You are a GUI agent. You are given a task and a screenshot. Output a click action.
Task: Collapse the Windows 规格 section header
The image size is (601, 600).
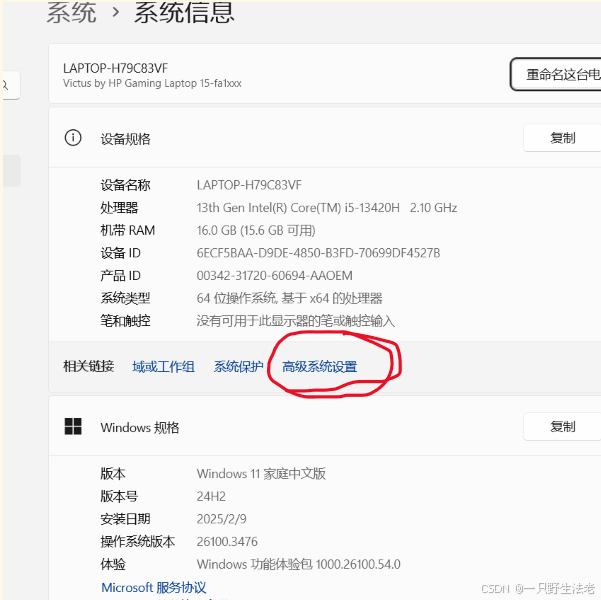click(325, 426)
